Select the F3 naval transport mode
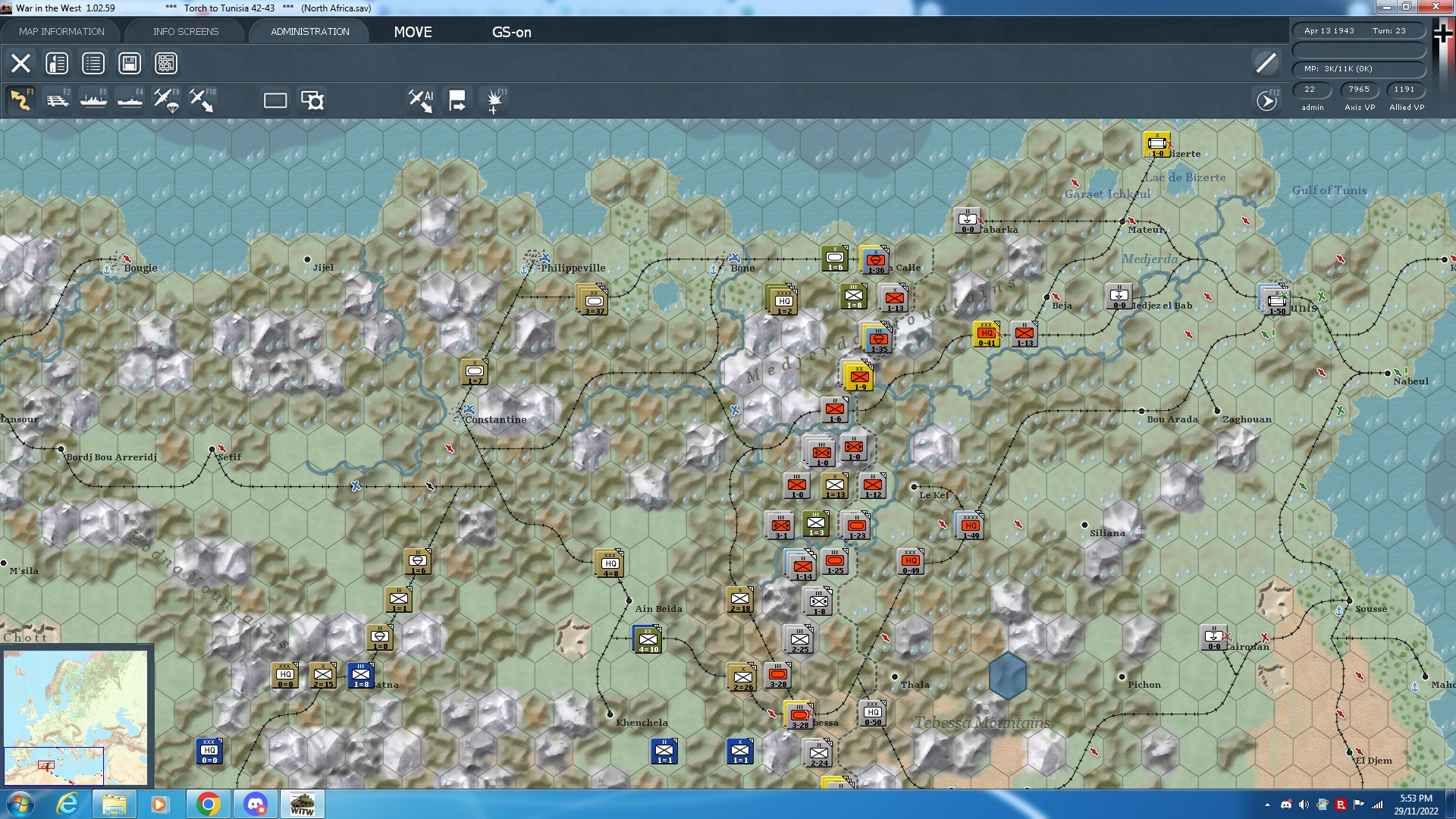The width and height of the screenshot is (1456, 819). tap(93, 100)
